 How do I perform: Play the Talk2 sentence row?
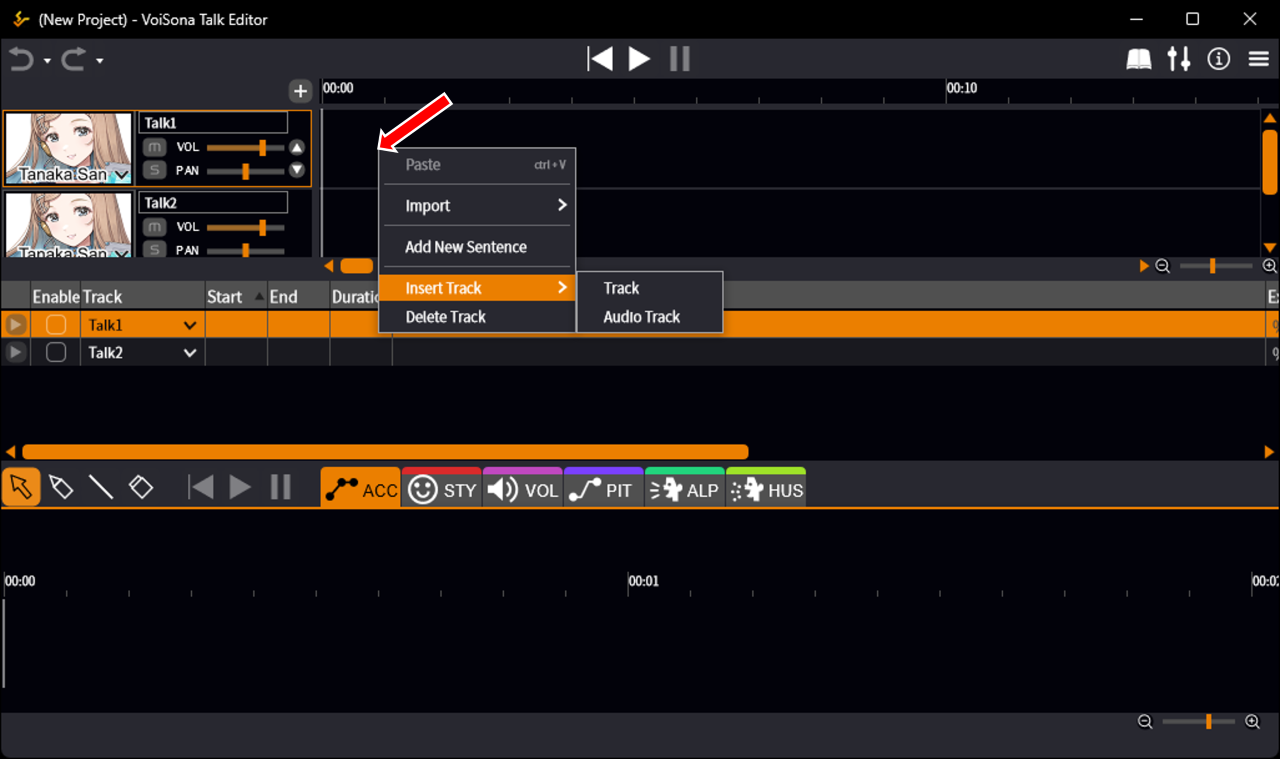point(15,352)
